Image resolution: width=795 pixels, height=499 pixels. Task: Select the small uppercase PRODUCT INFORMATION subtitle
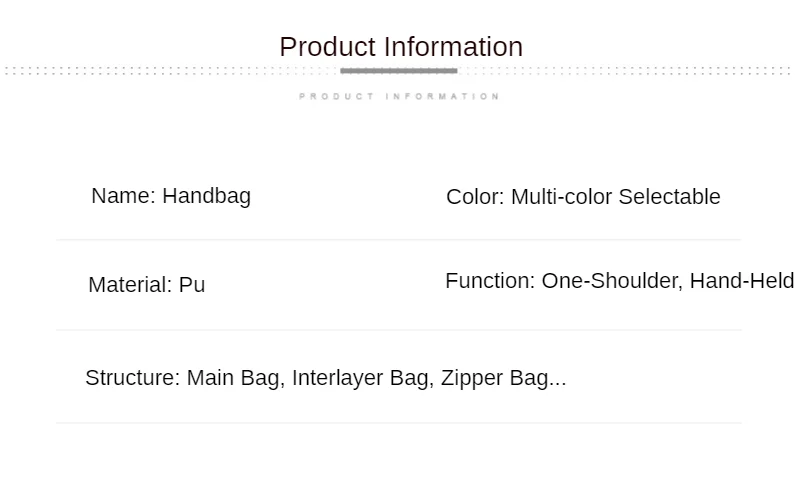pyautogui.click(x=400, y=96)
